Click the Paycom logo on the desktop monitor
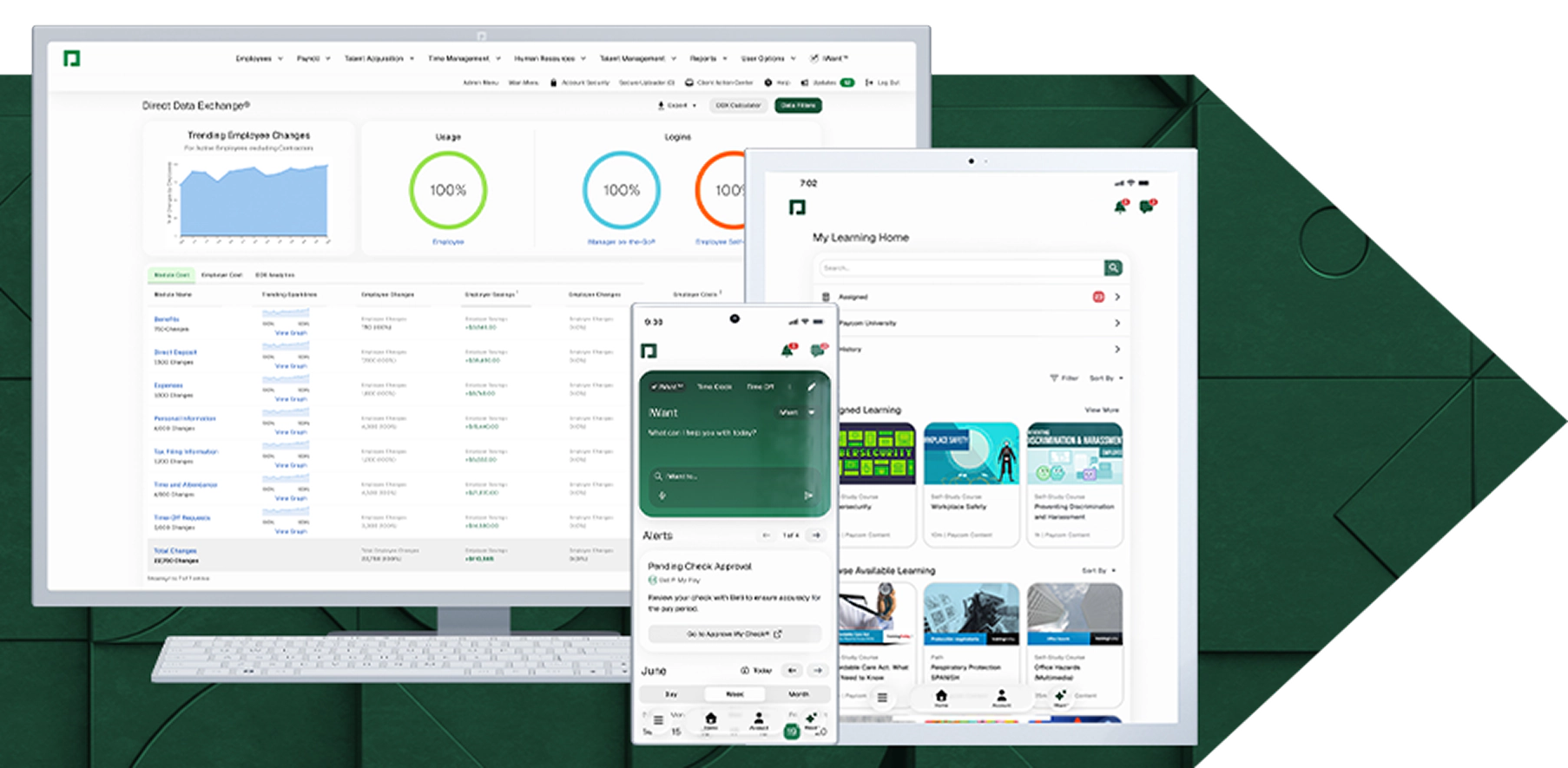1568x768 pixels. pyautogui.click(x=72, y=59)
